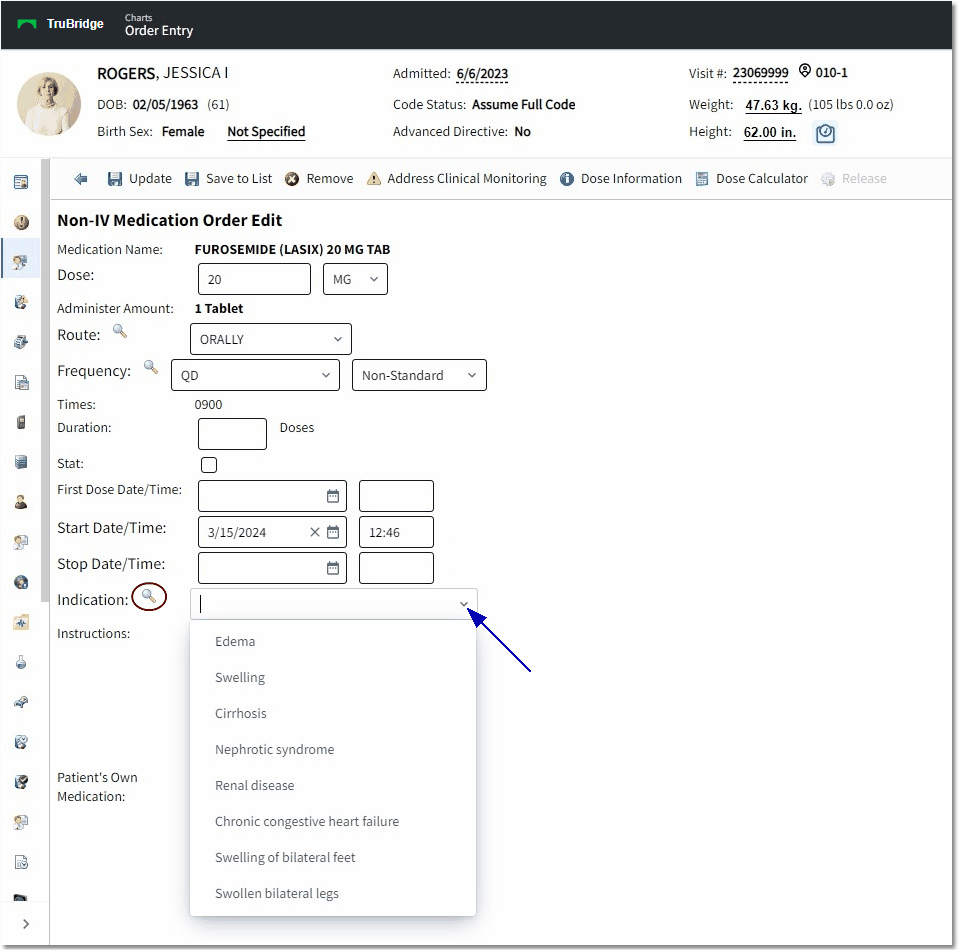Pick Swollen bilateral legs option
Image resolution: width=959 pixels, height=952 pixels.
[x=333, y=894]
